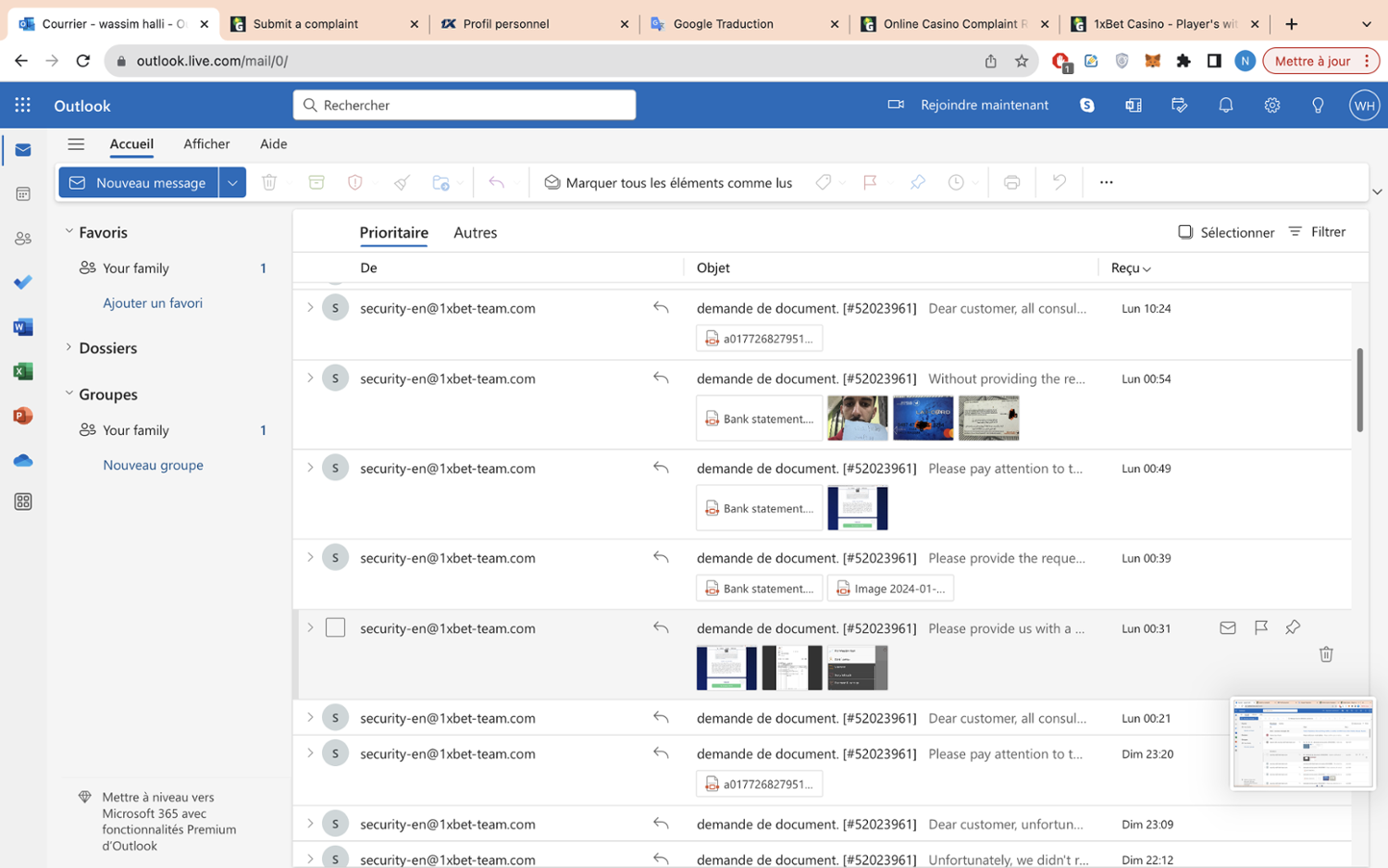Delete the hovered email with trash icon
This screenshot has height=868, width=1388.
(1326, 654)
